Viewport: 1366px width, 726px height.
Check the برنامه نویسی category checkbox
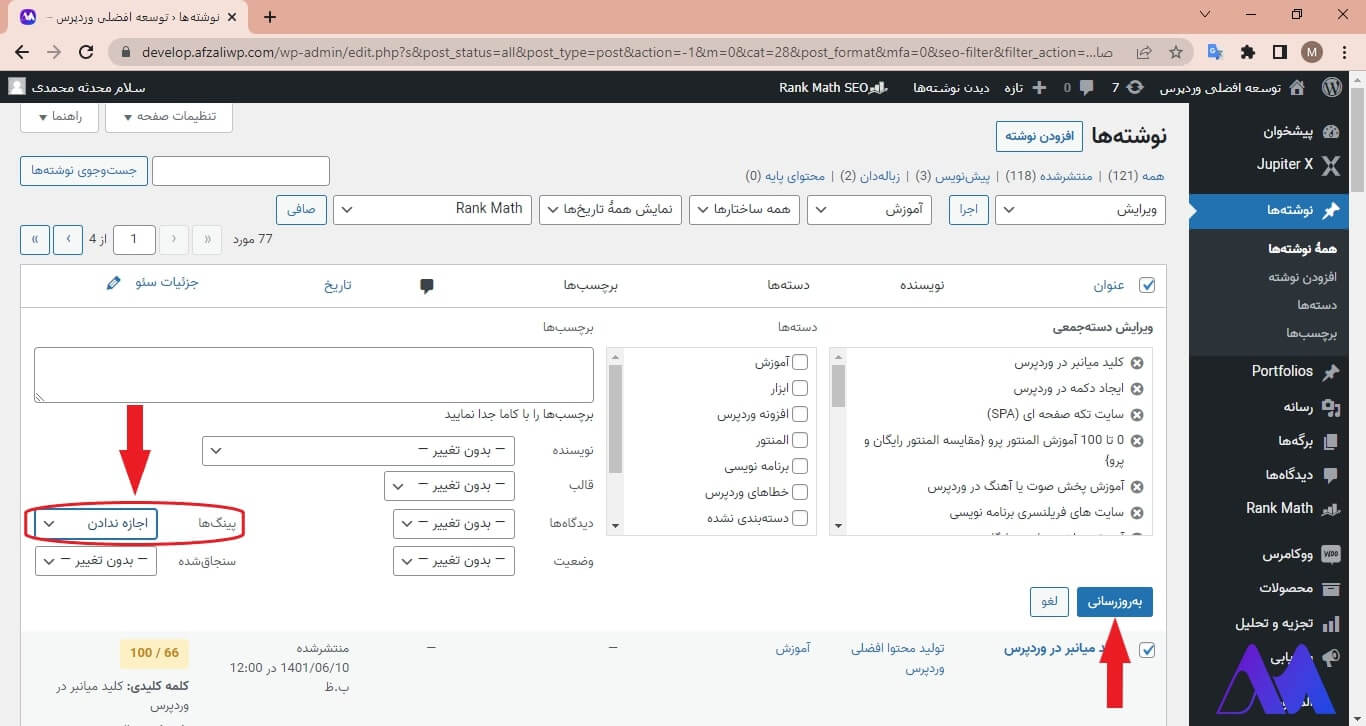800,466
